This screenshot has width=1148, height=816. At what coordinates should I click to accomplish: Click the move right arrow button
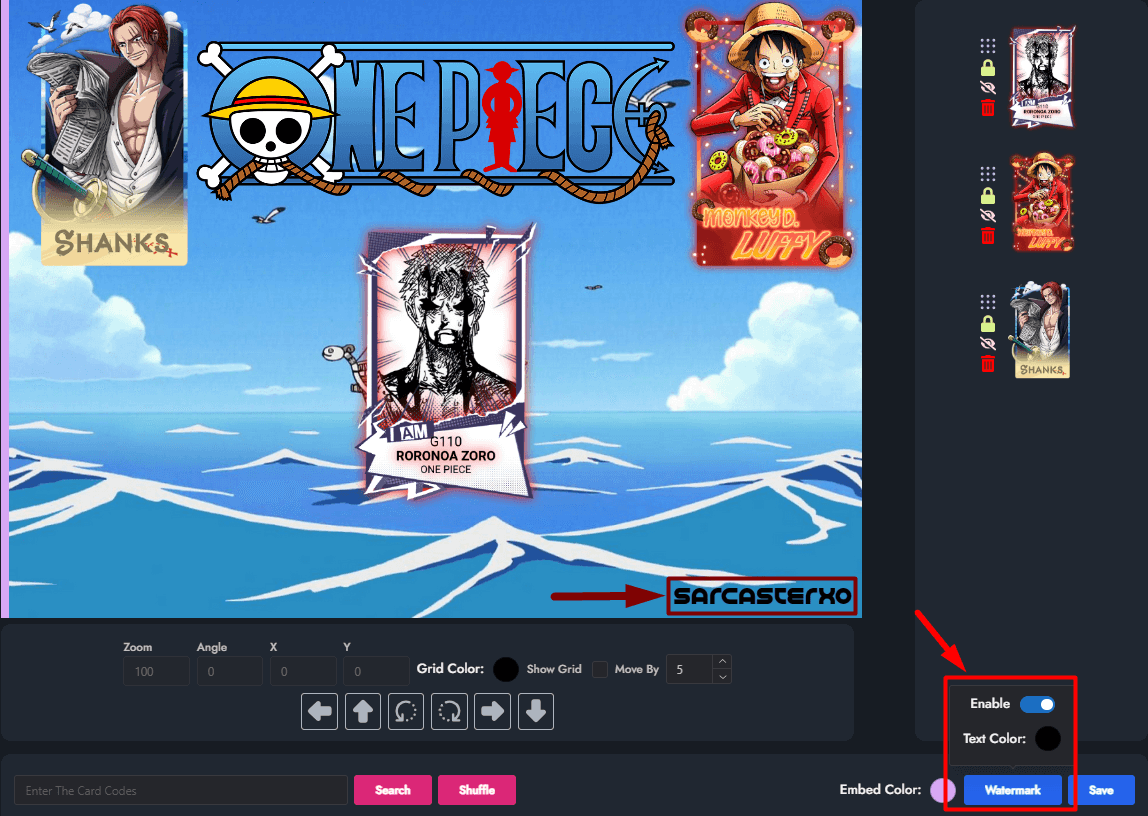493,711
